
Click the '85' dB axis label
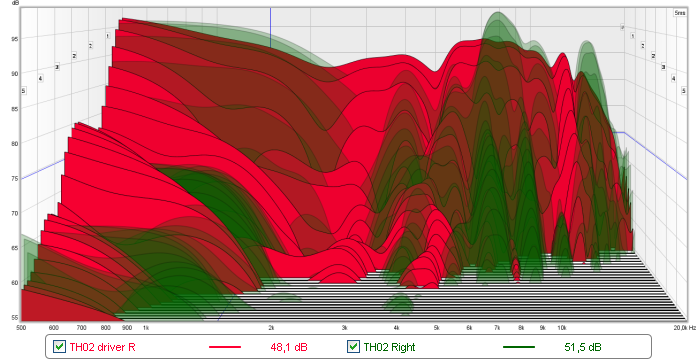[15, 108]
